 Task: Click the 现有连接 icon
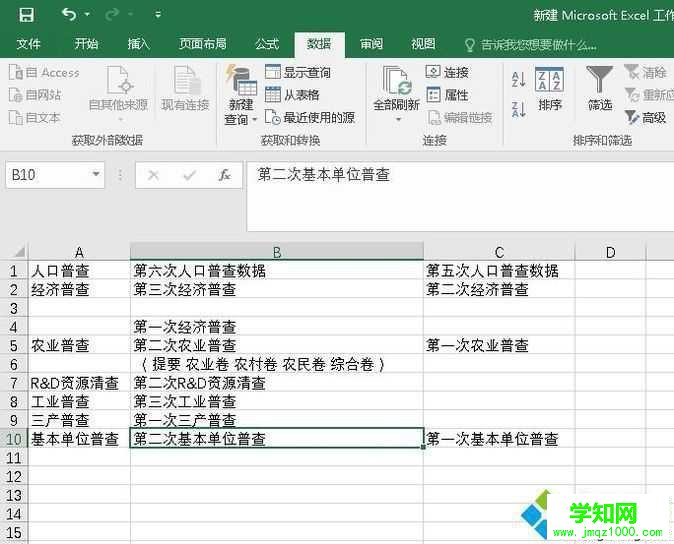tap(185, 88)
